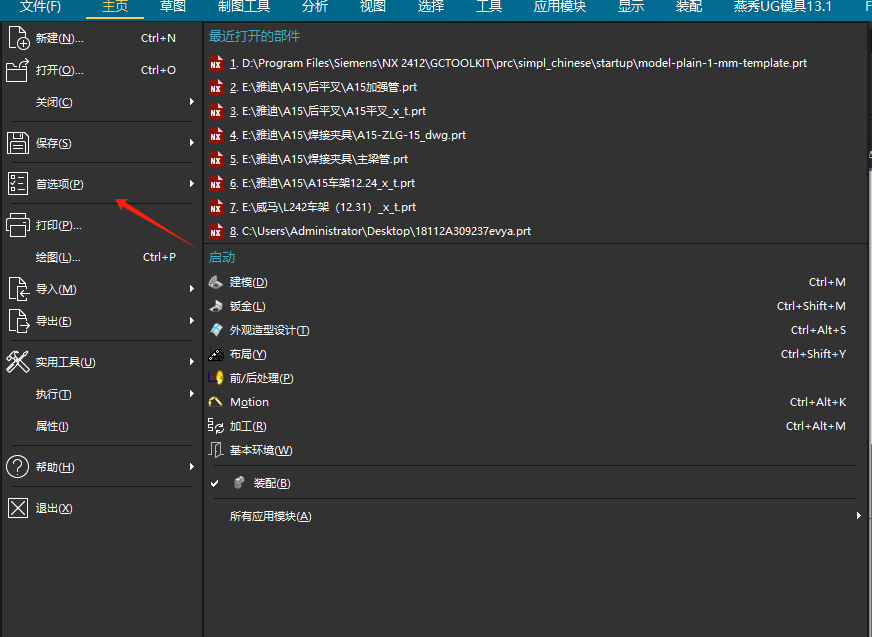Click the Exit X icon
Screen dimensions: 872x637
click(x=18, y=508)
